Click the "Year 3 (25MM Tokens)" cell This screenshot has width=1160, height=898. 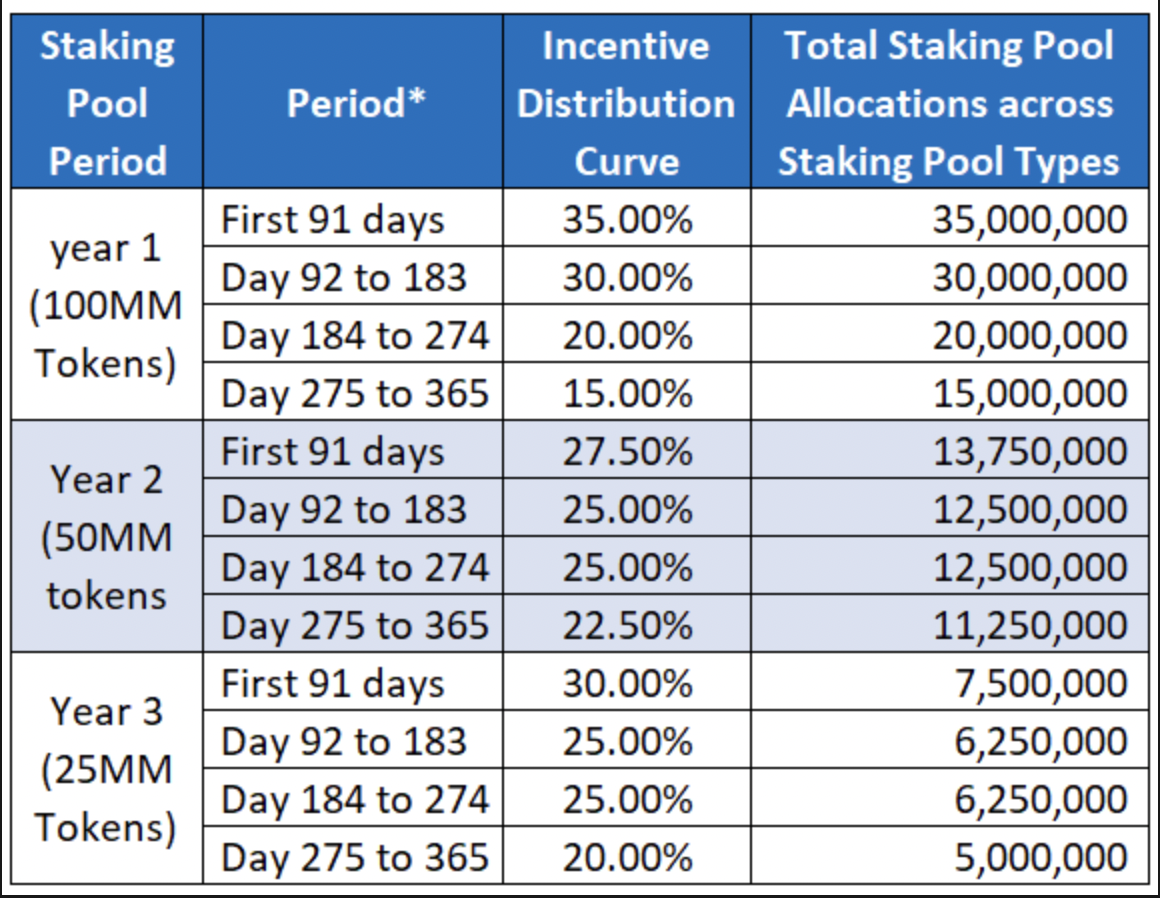(107, 769)
